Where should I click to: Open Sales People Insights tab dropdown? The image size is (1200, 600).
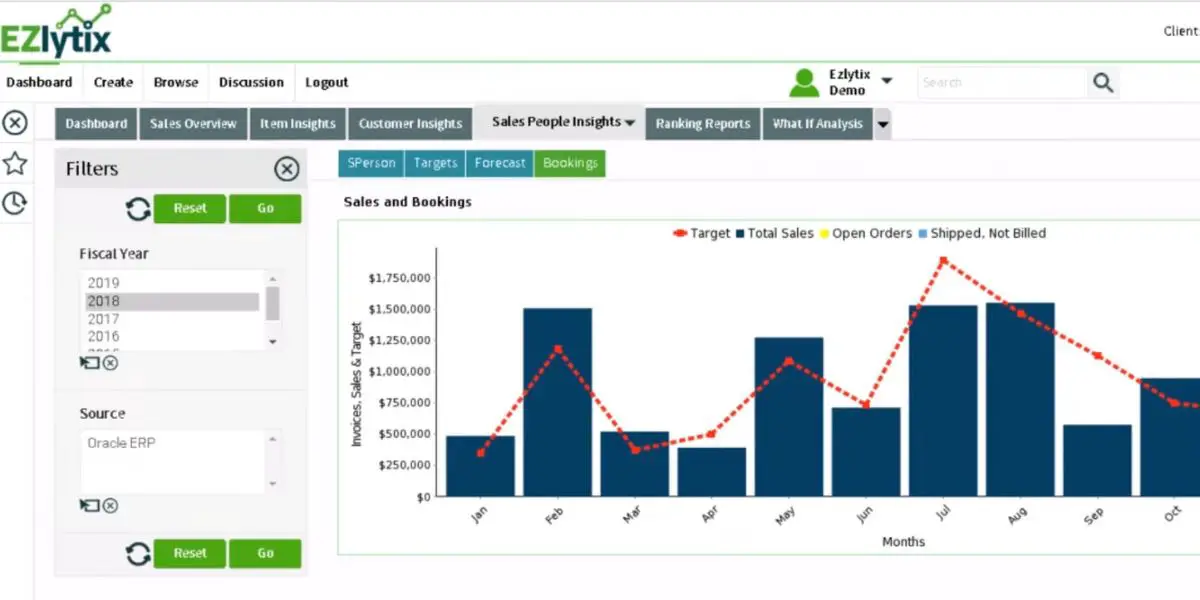click(630, 122)
